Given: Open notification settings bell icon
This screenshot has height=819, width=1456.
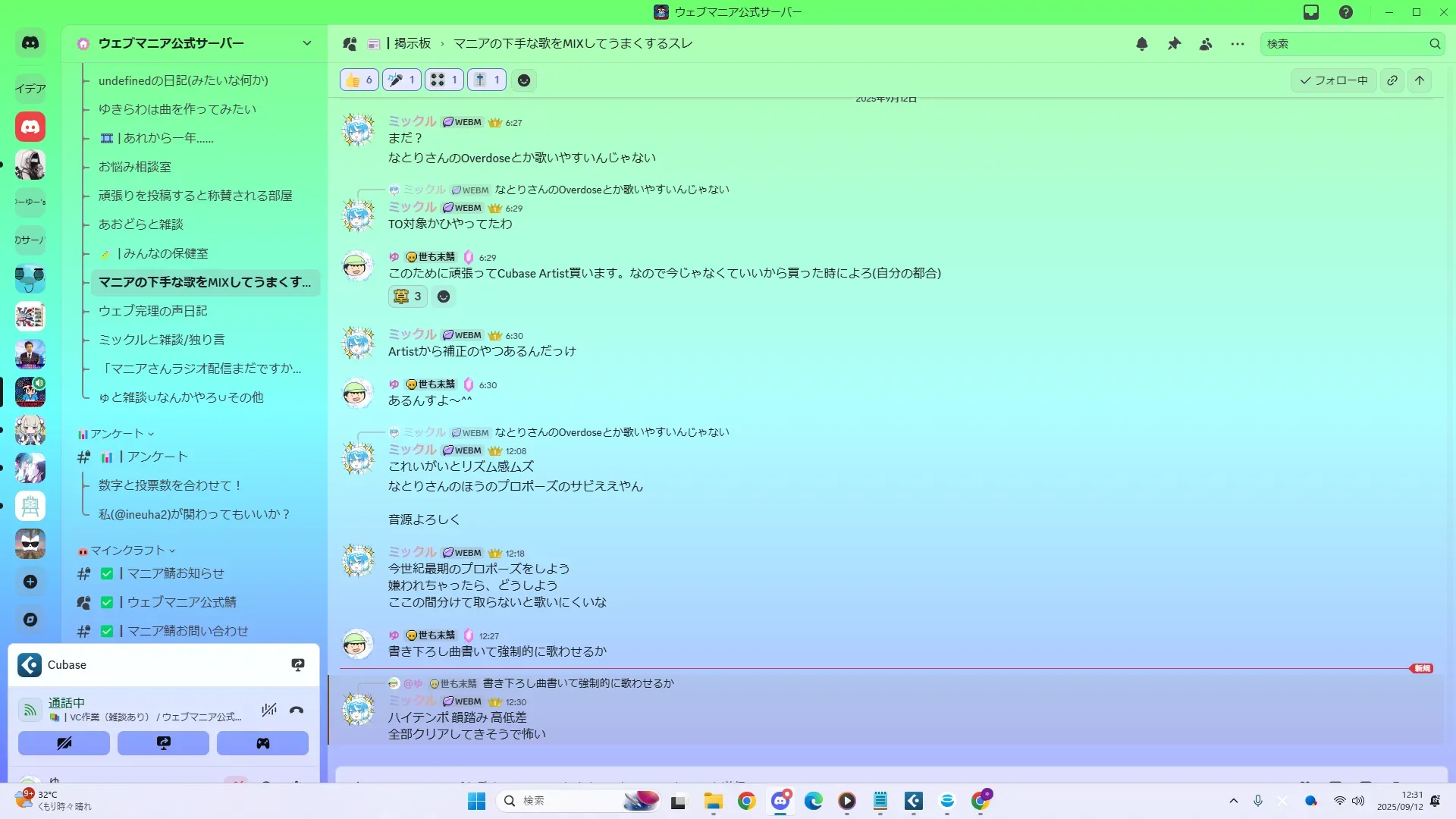Looking at the screenshot, I should coord(1142,44).
